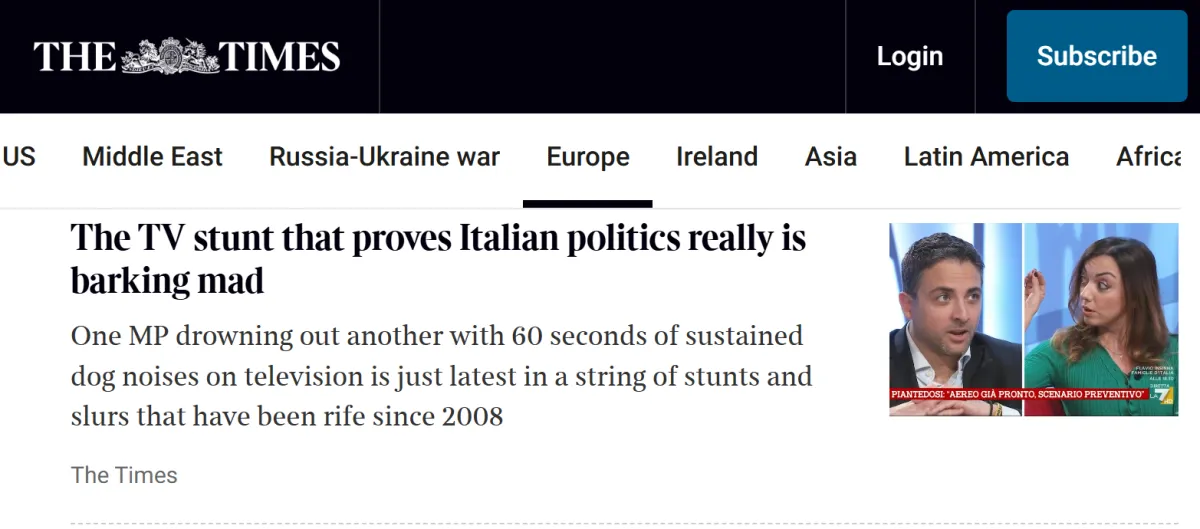Viewport: 1200px width, 529px height.
Task: Click the red Piantedosi ticker in the thumbnail
Action: click(x=1005, y=395)
